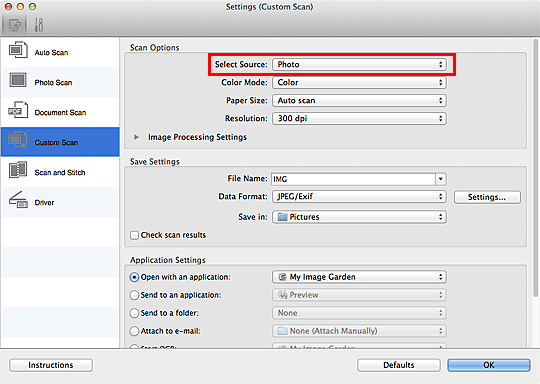Viewport: 540px width, 384px height.
Task: Select Send to a folder radio button
Action: pos(134,313)
